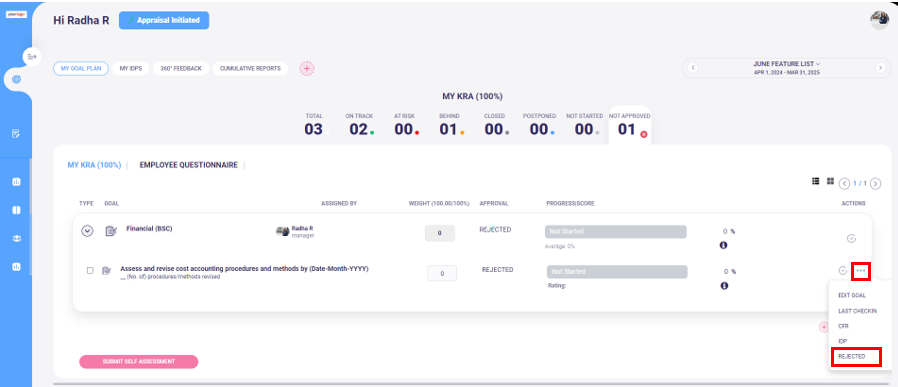The height and width of the screenshot is (387, 898).
Task: Click REJECTED status in Financial (BSC) row
Action: 495,230
